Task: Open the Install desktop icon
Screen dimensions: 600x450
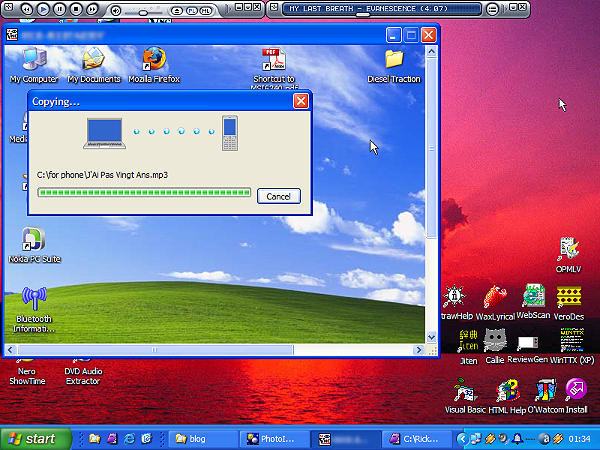Action: [x=576, y=395]
